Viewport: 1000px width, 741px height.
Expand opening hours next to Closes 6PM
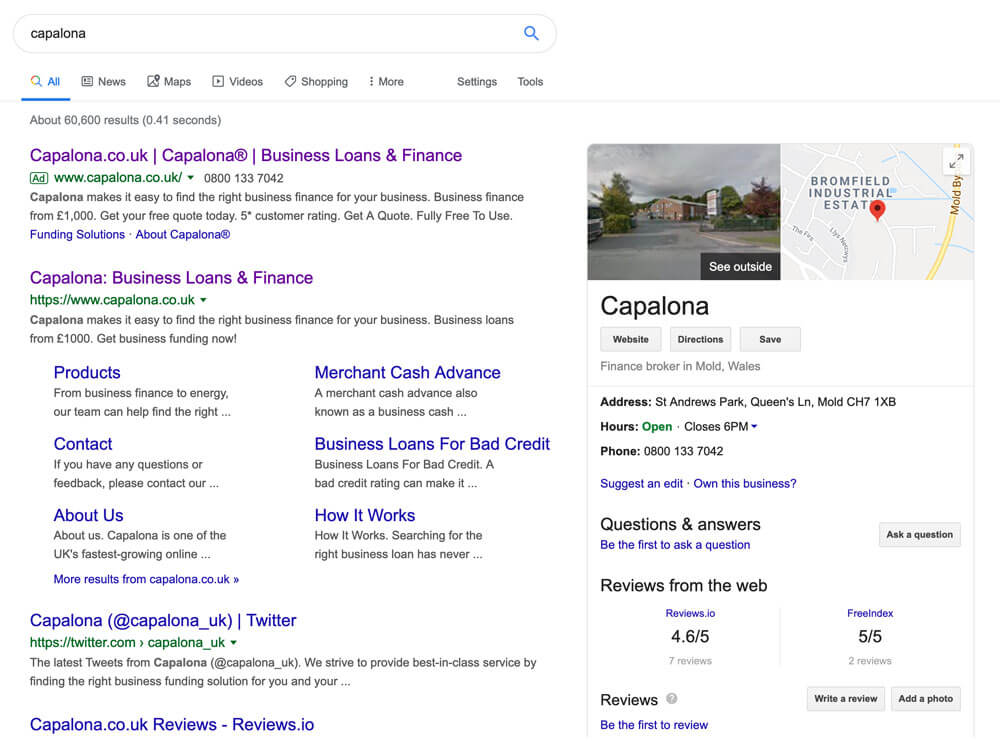(754, 427)
